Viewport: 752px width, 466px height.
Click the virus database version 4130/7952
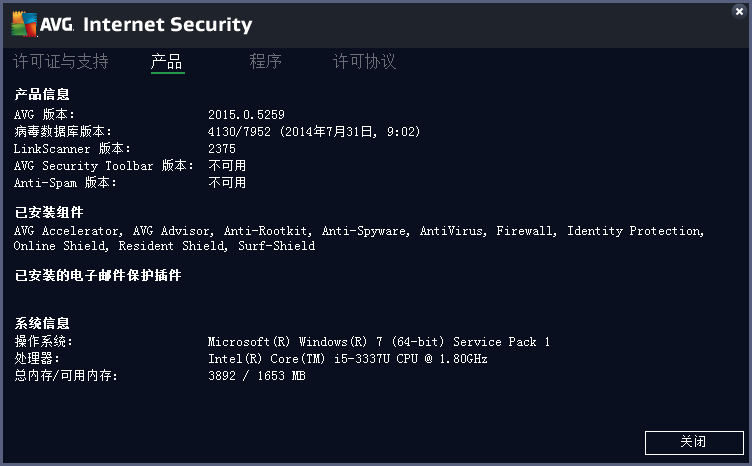click(x=239, y=131)
